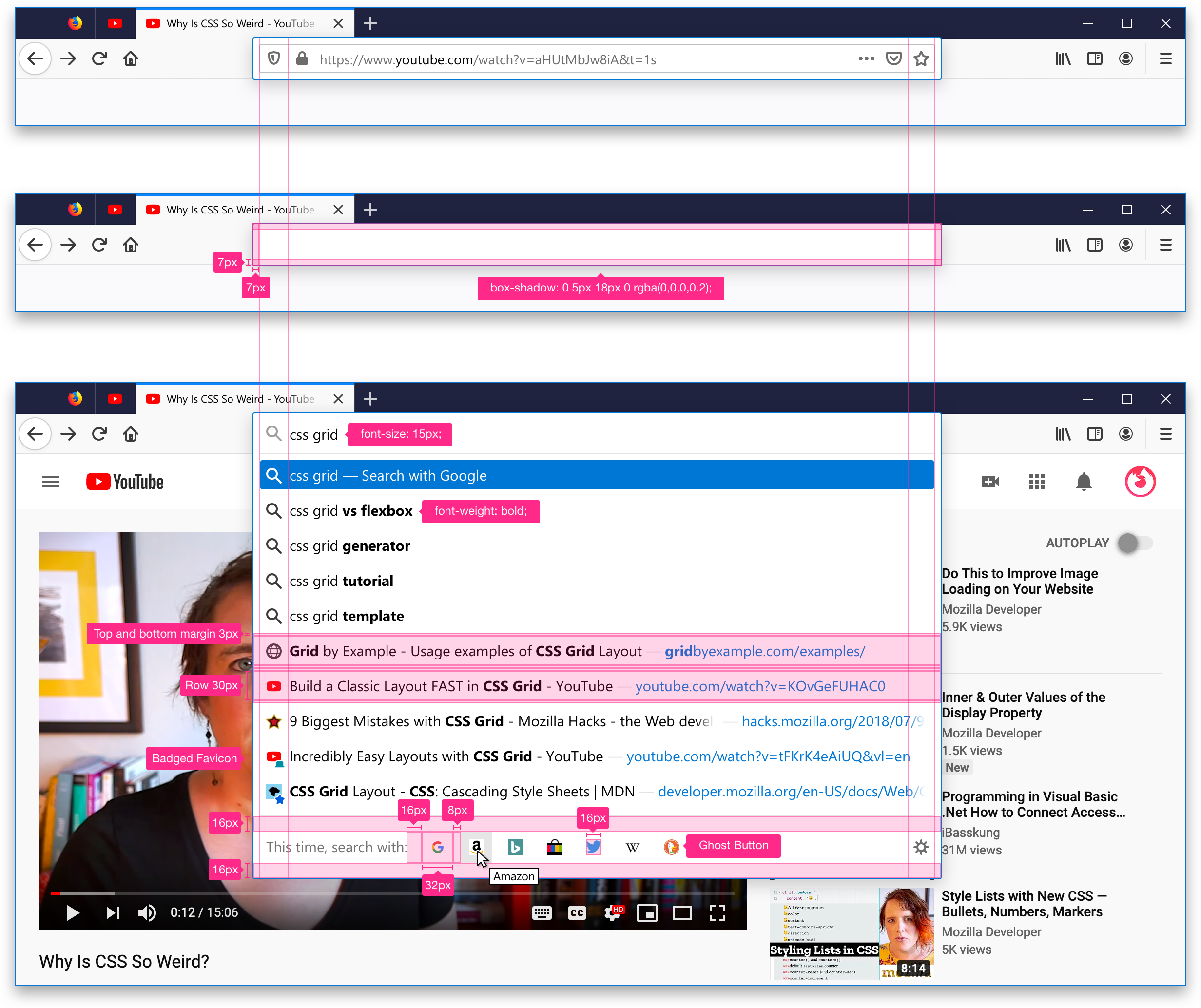Search with eBay one-off engine icon
Image resolution: width=1201 pixels, height=1008 pixels.
[x=554, y=847]
